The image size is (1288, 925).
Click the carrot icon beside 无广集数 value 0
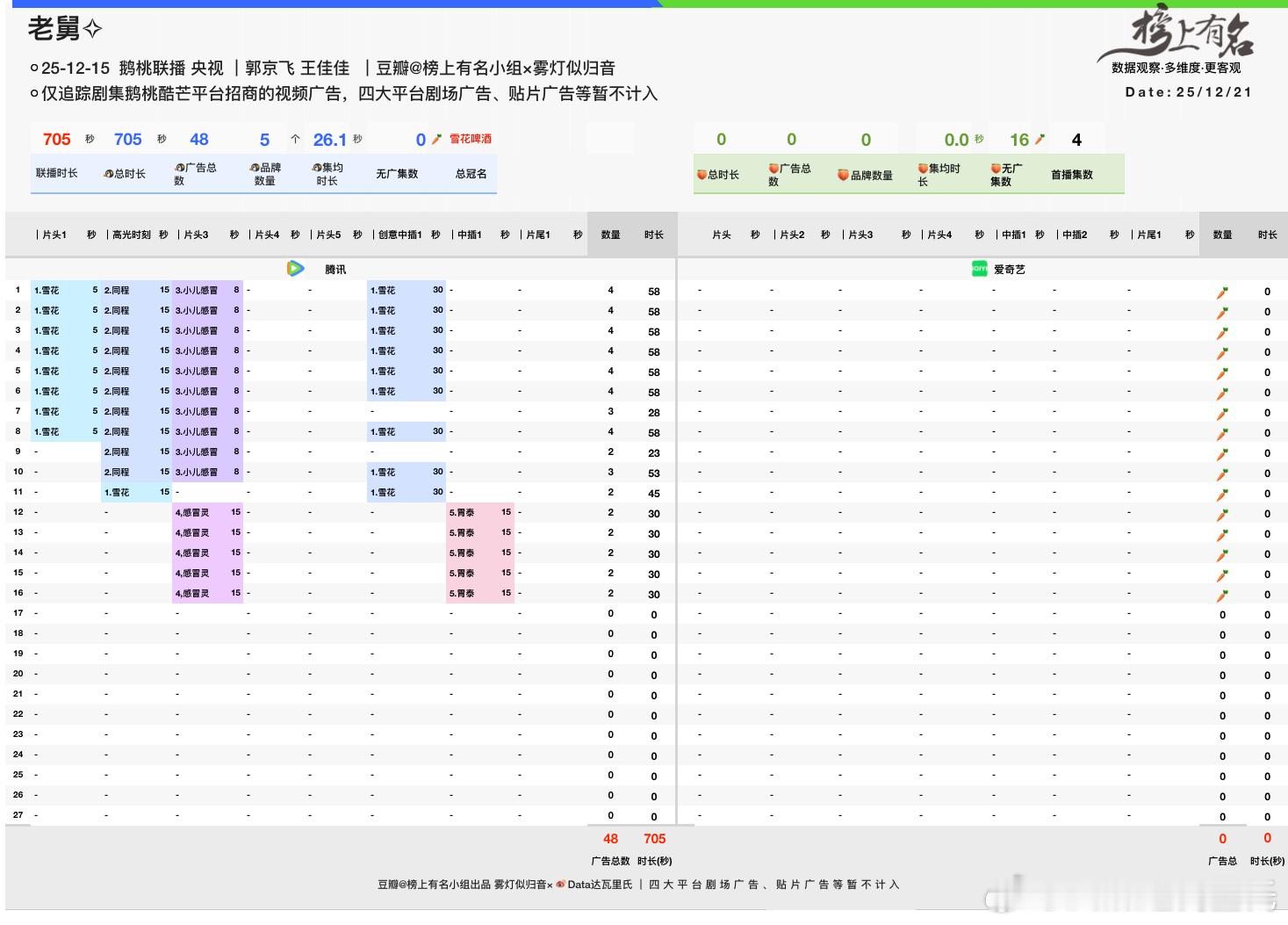pos(436,139)
